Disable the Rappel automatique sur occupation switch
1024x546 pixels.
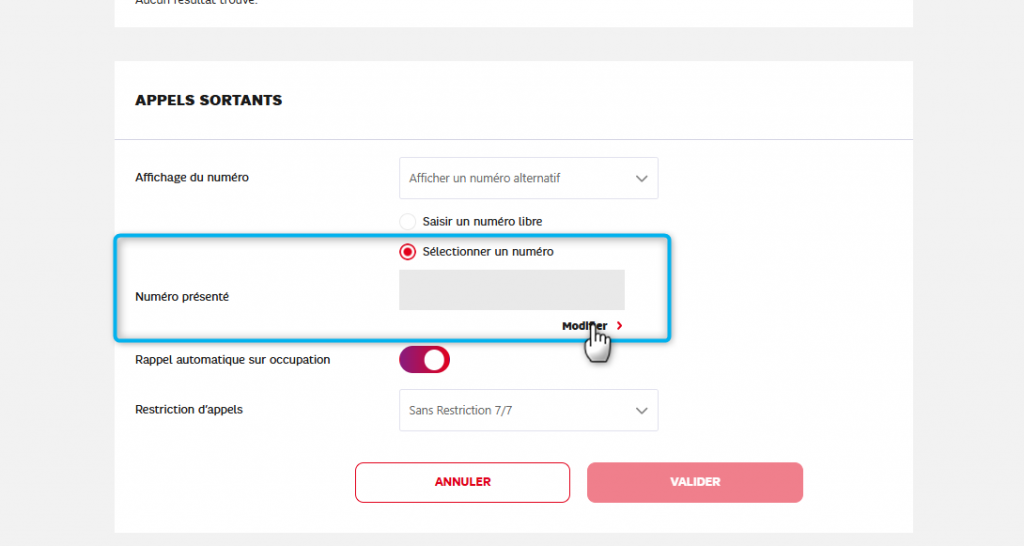(x=424, y=360)
